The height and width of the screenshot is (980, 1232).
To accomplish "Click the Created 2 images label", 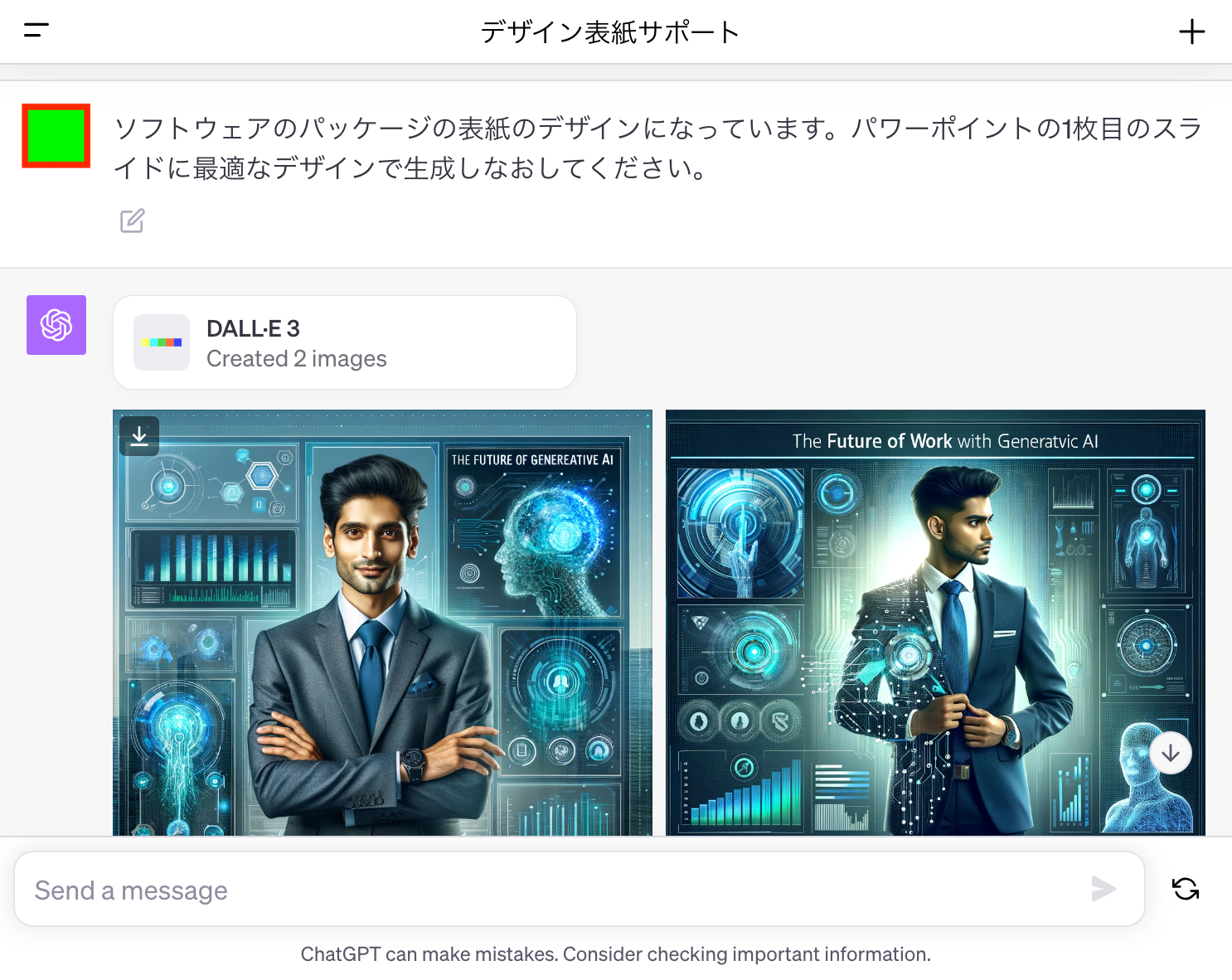I will click(x=297, y=358).
